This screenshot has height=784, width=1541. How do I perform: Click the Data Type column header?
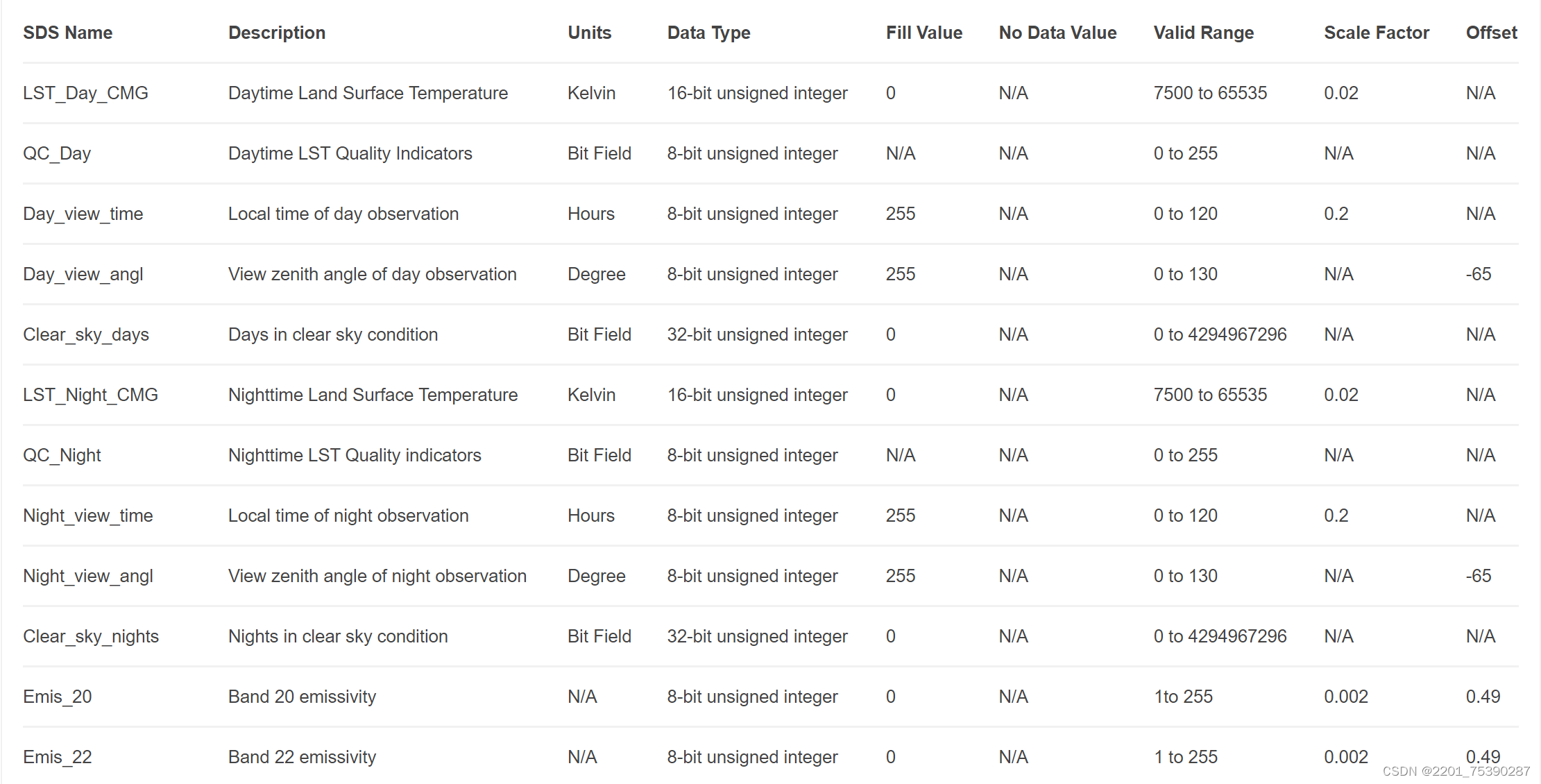click(708, 33)
